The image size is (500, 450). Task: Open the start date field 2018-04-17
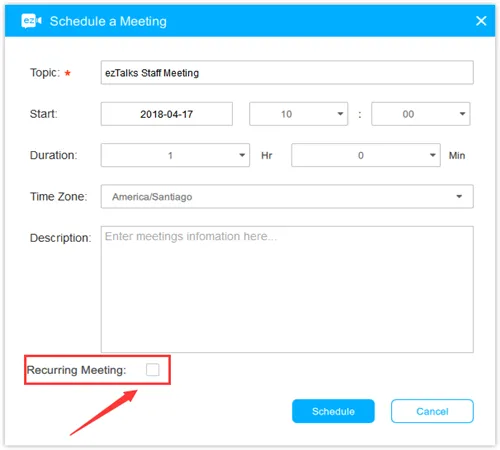[167, 114]
